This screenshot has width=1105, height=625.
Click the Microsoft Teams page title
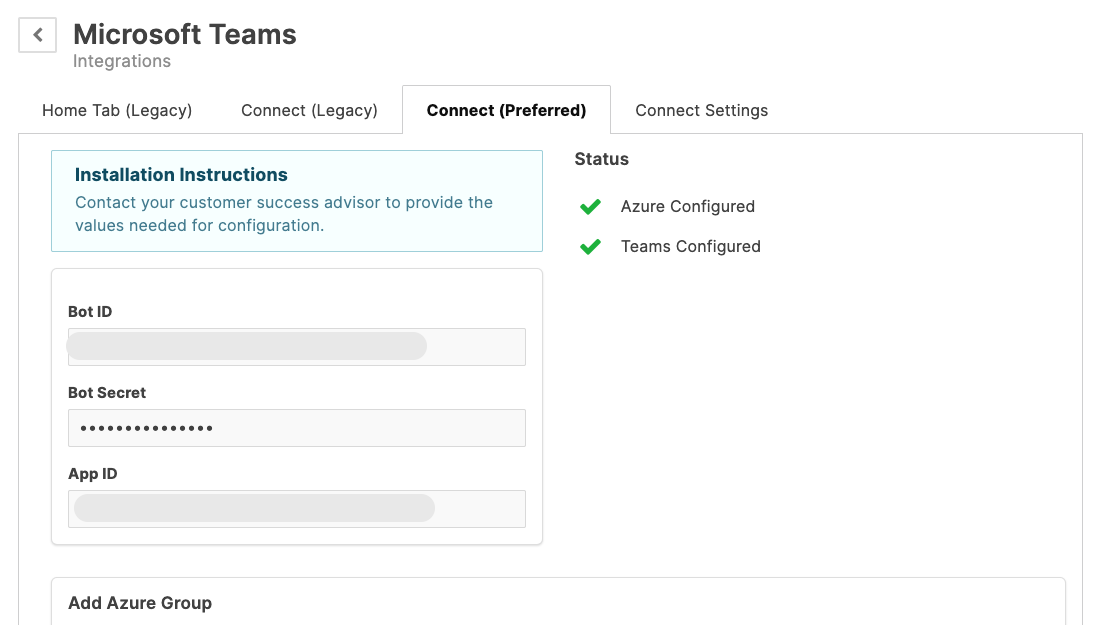click(x=184, y=34)
